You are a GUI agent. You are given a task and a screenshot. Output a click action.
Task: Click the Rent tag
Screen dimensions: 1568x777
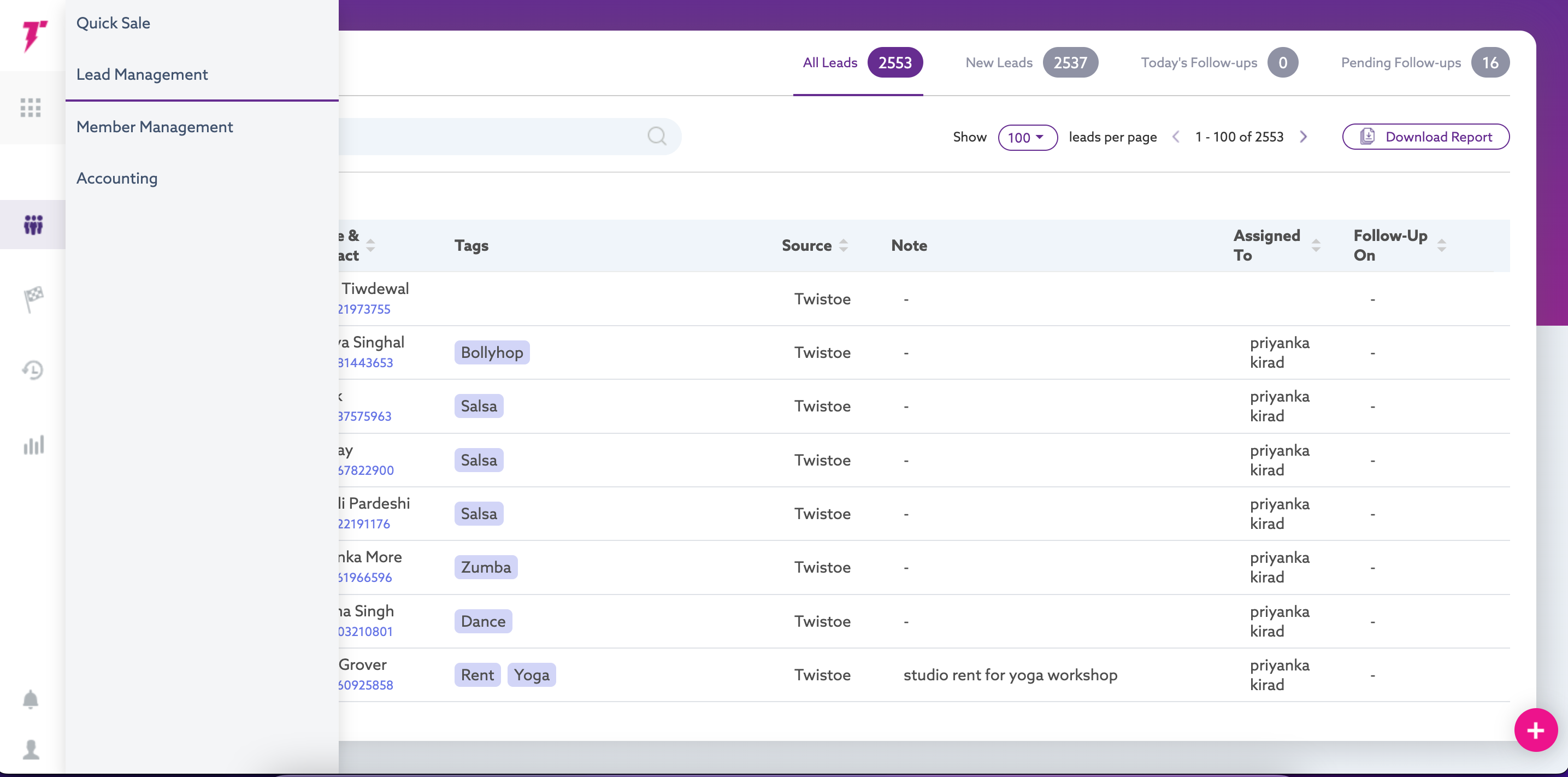pyautogui.click(x=477, y=675)
